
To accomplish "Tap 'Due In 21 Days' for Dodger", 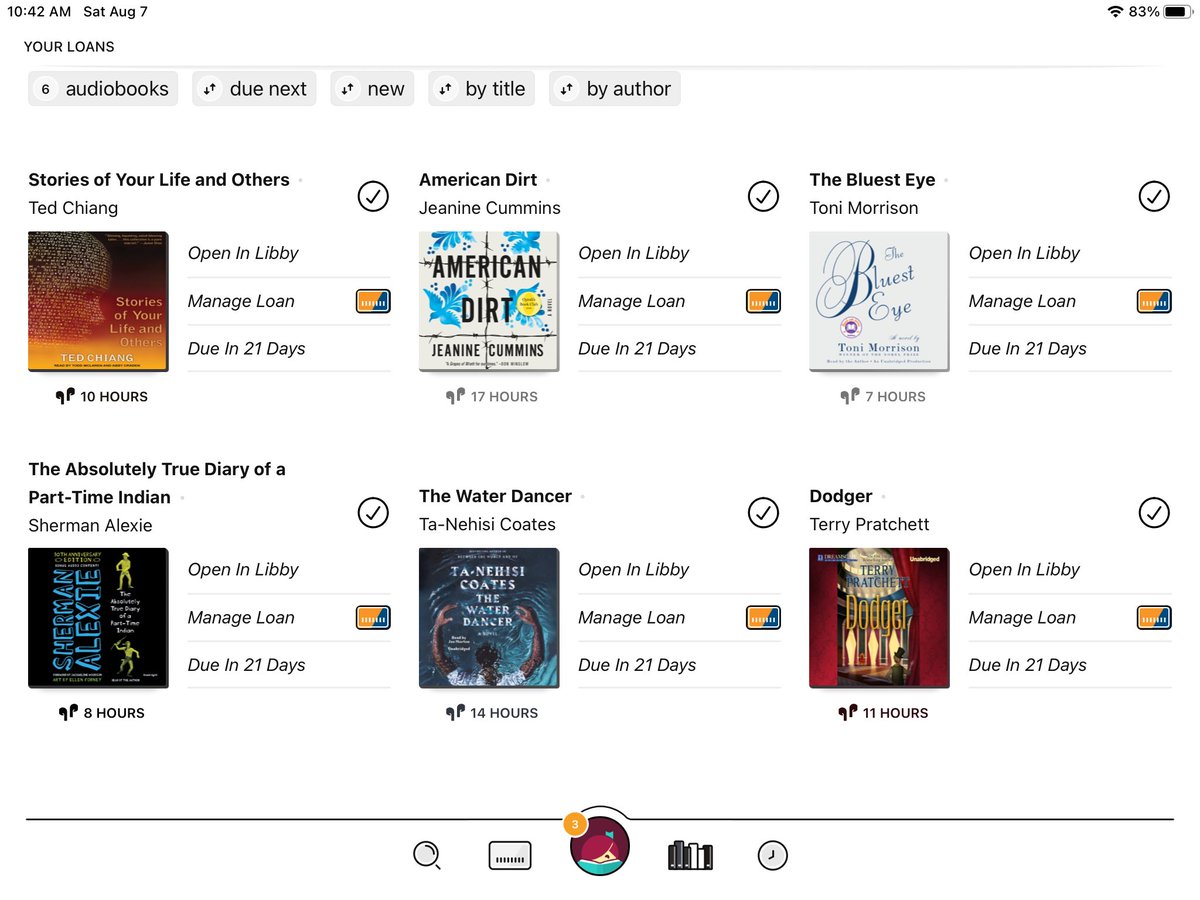I will point(1028,665).
